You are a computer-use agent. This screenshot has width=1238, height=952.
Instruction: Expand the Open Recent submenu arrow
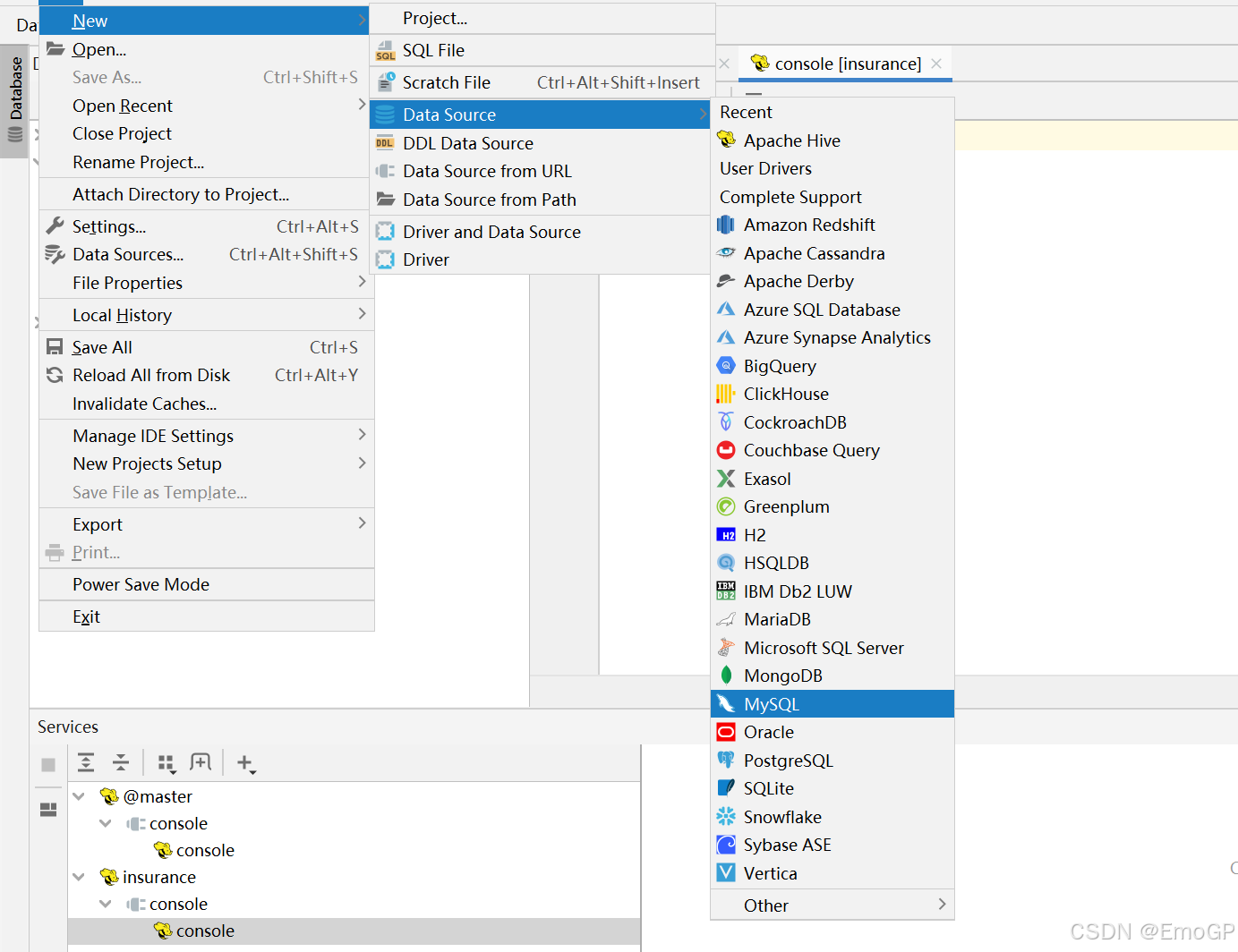[362, 105]
